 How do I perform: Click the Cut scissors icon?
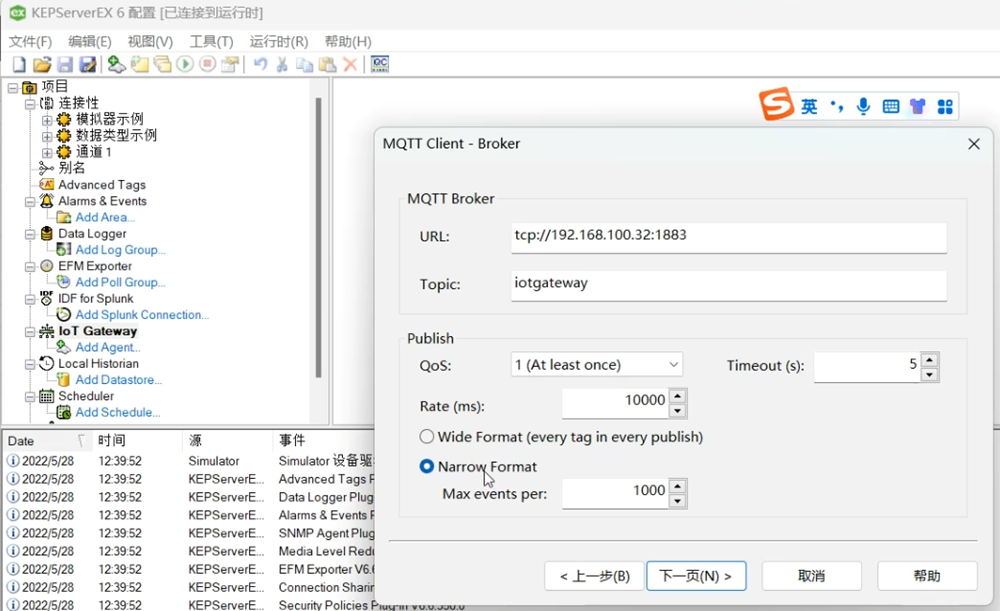282,64
